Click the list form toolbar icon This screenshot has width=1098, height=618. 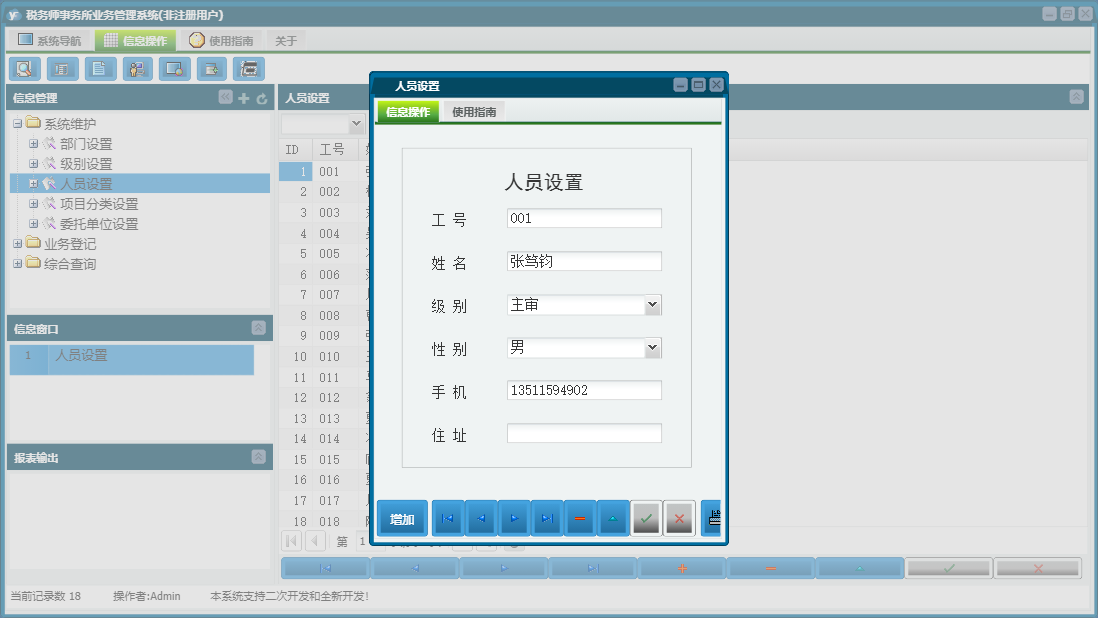(62, 69)
